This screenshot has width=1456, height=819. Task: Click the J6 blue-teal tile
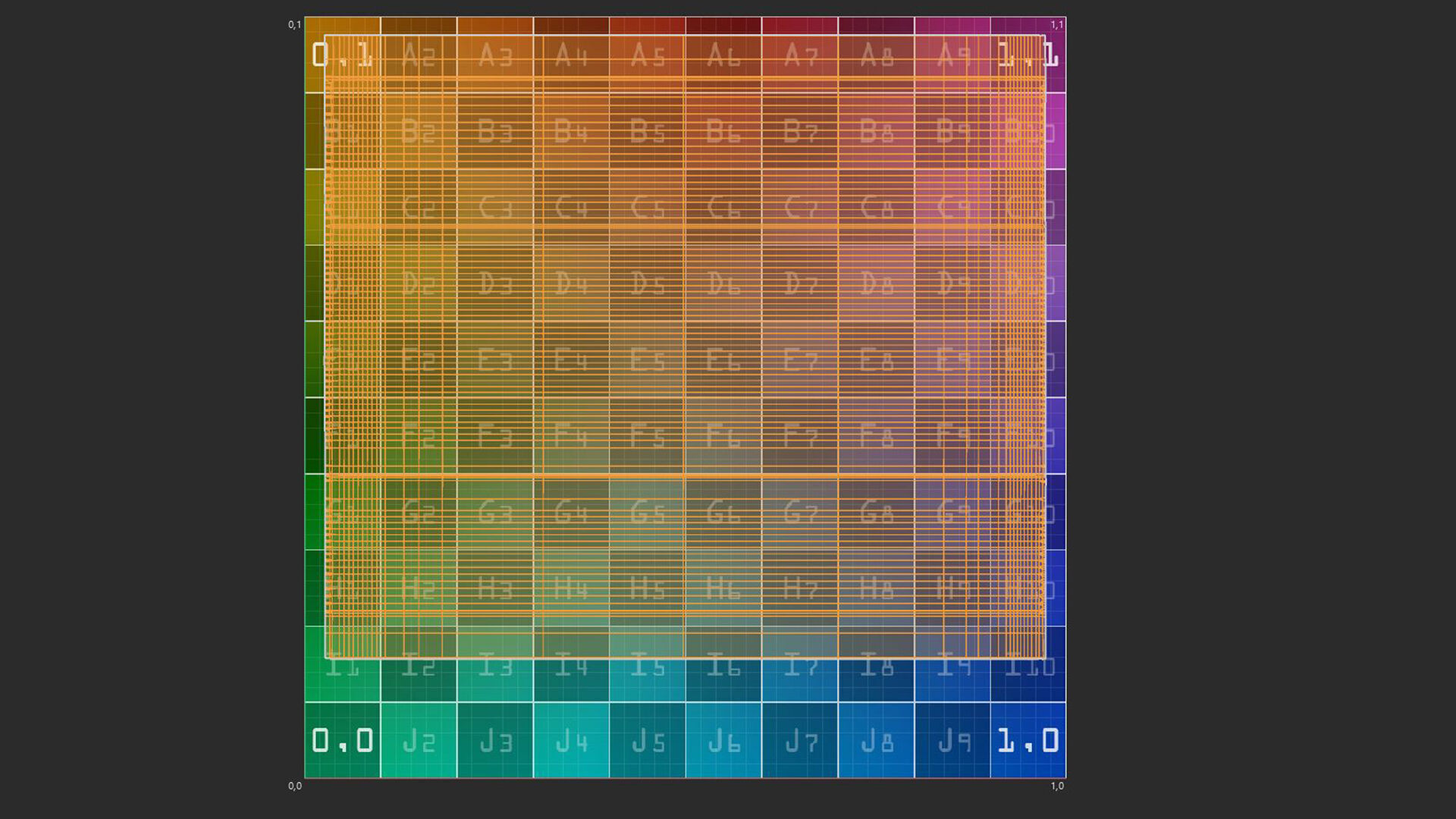[x=723, y=740]
